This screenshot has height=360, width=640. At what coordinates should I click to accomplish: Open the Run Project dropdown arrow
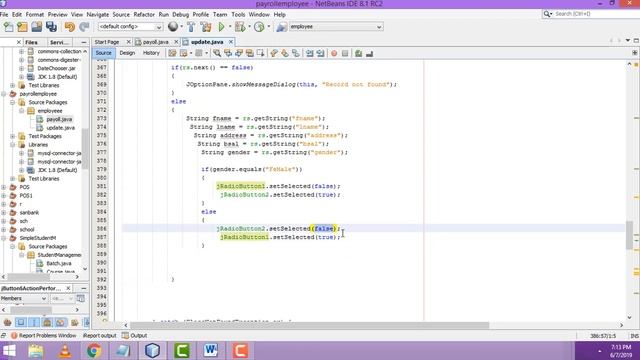point(230,27)
